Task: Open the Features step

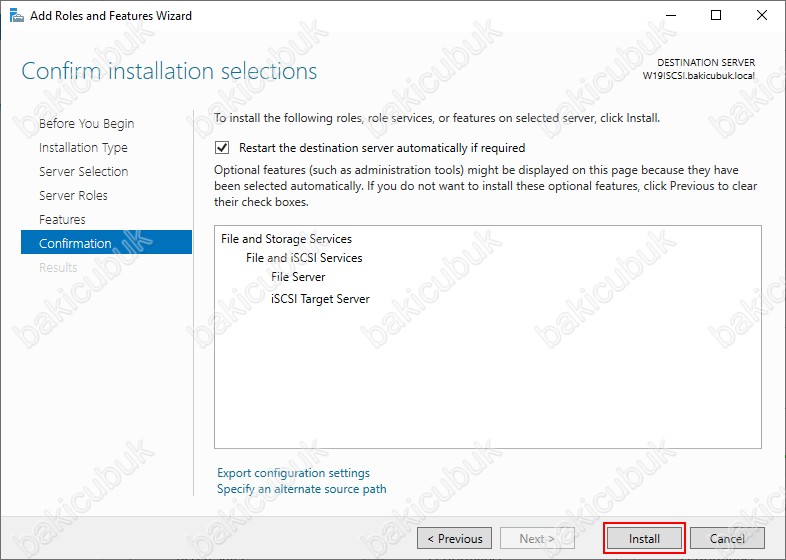Action: tap(62, 220)
